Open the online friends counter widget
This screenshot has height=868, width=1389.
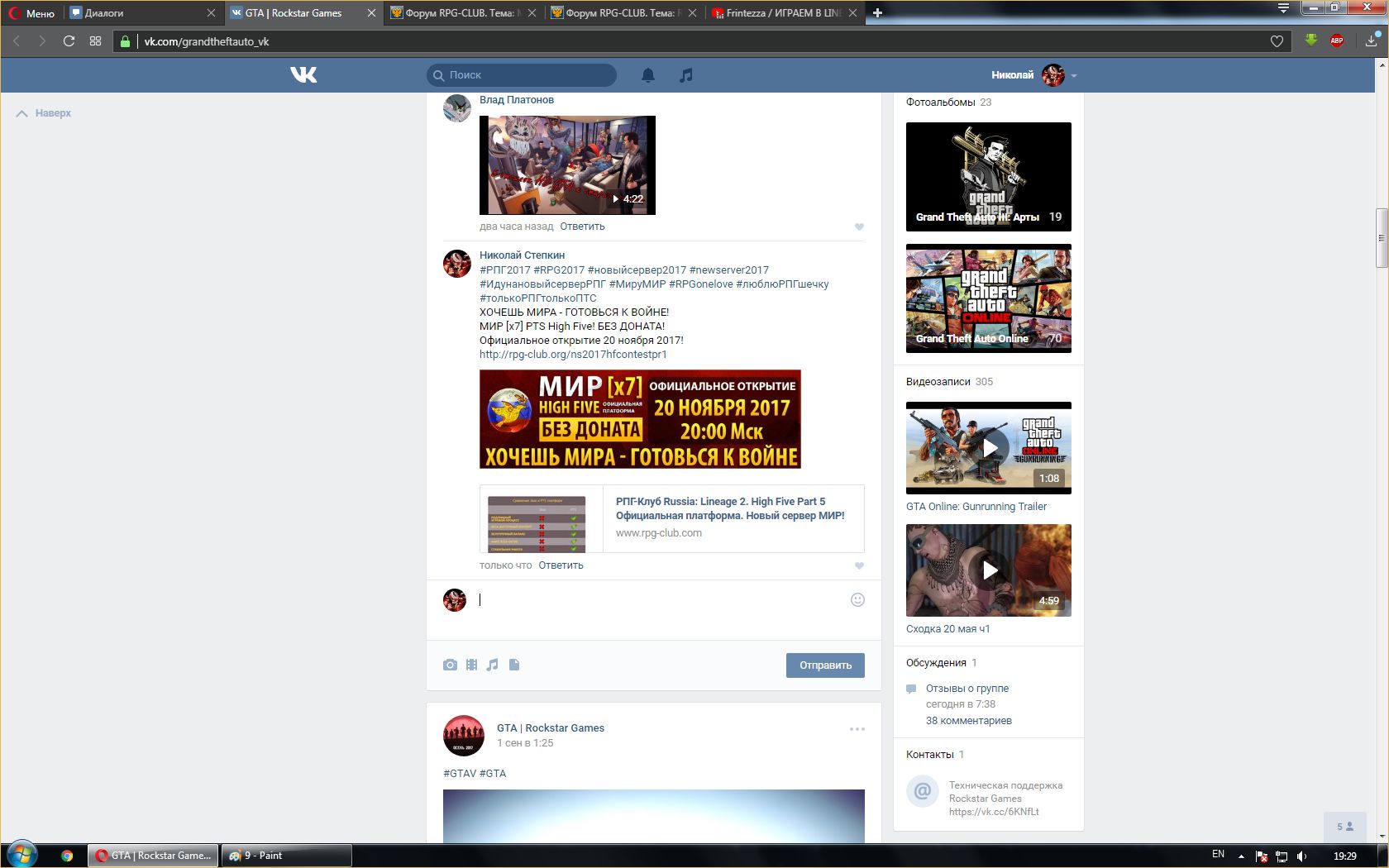pyautogui.click(x=1345, y=827)
